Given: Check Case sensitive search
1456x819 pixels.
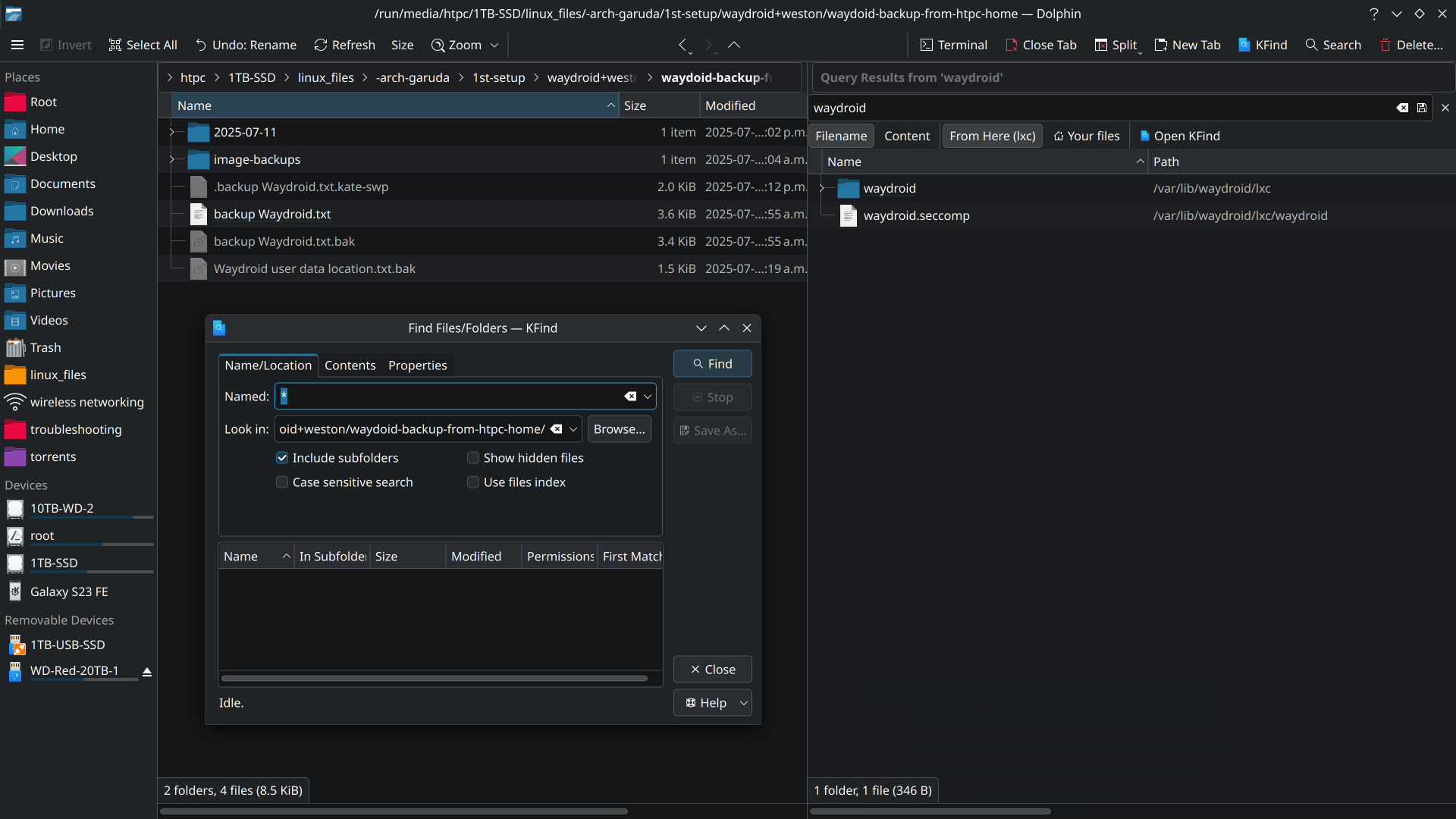Looking at the screenshot, I should pos(282,482).
